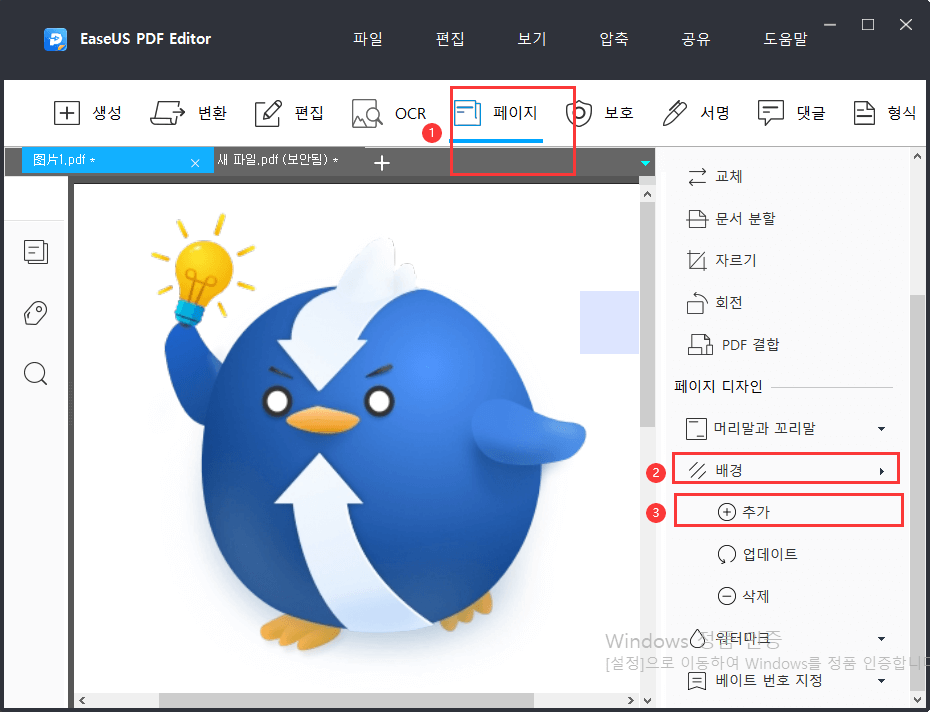Open the 편집 (Edit) toolbar tool
The height and width of the screenshot is (712, 930).
point(289,113)
